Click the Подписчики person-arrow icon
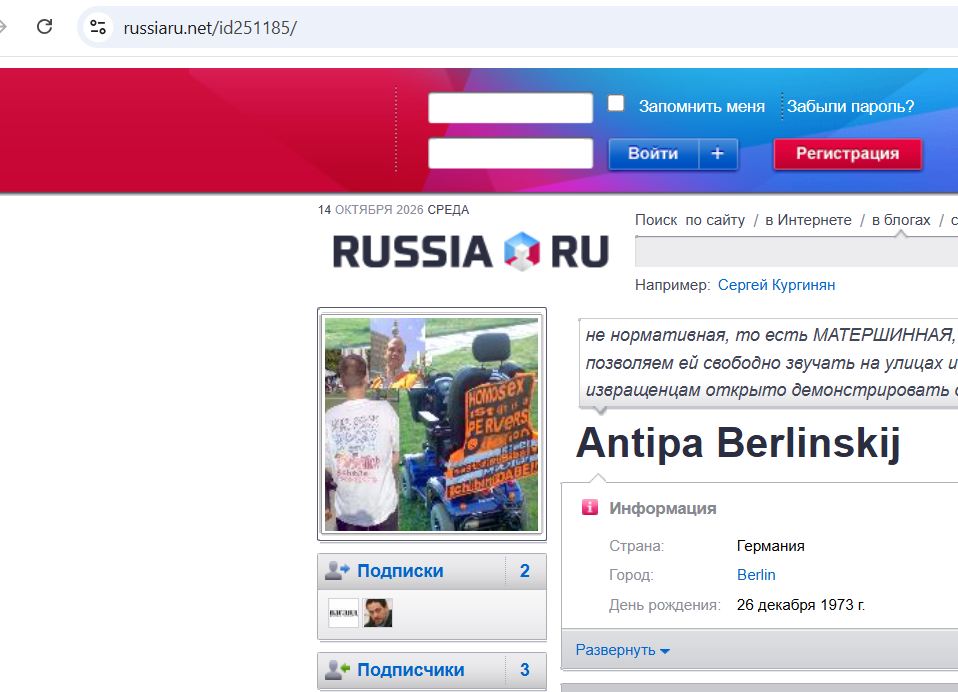958x692 pixels. [x=337, y=670]
